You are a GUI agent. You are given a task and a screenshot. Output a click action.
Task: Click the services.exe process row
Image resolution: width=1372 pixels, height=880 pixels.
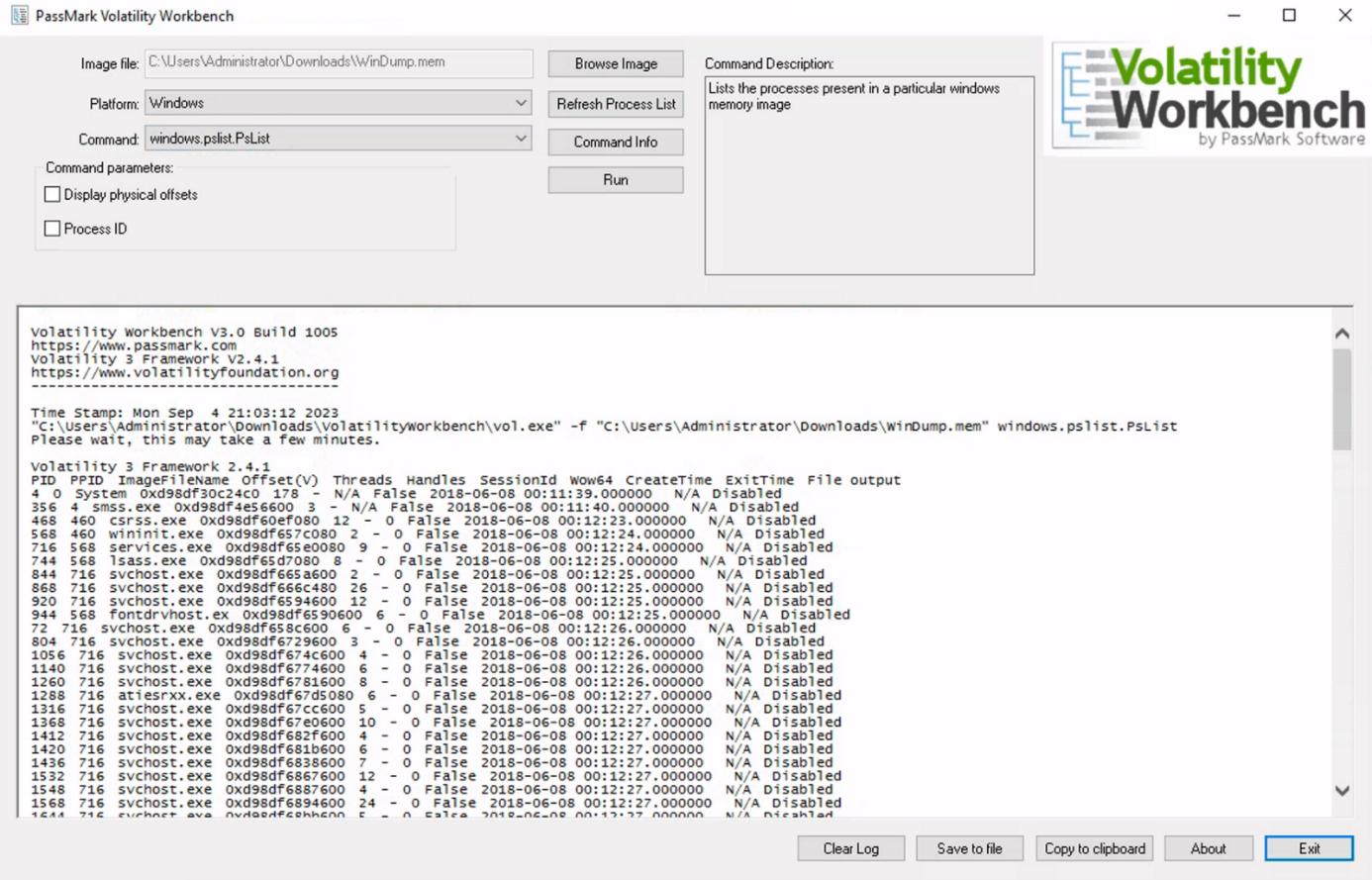click(x=432, y=547)
